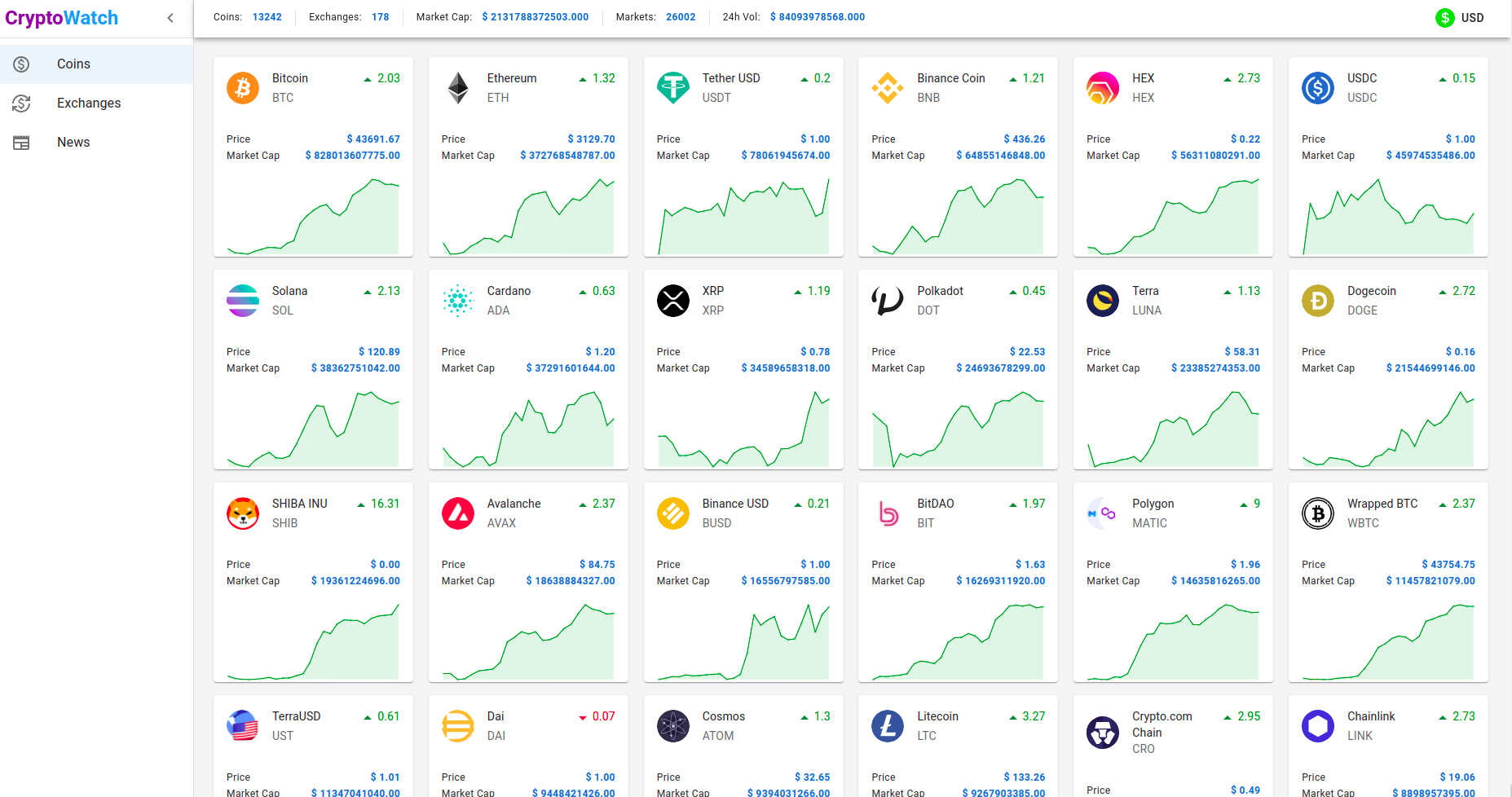The height and width of the screenshot is (797, 1512).
Task: Click the Polygon MATIC logo icon
Action: click(x=1103, y=513)
